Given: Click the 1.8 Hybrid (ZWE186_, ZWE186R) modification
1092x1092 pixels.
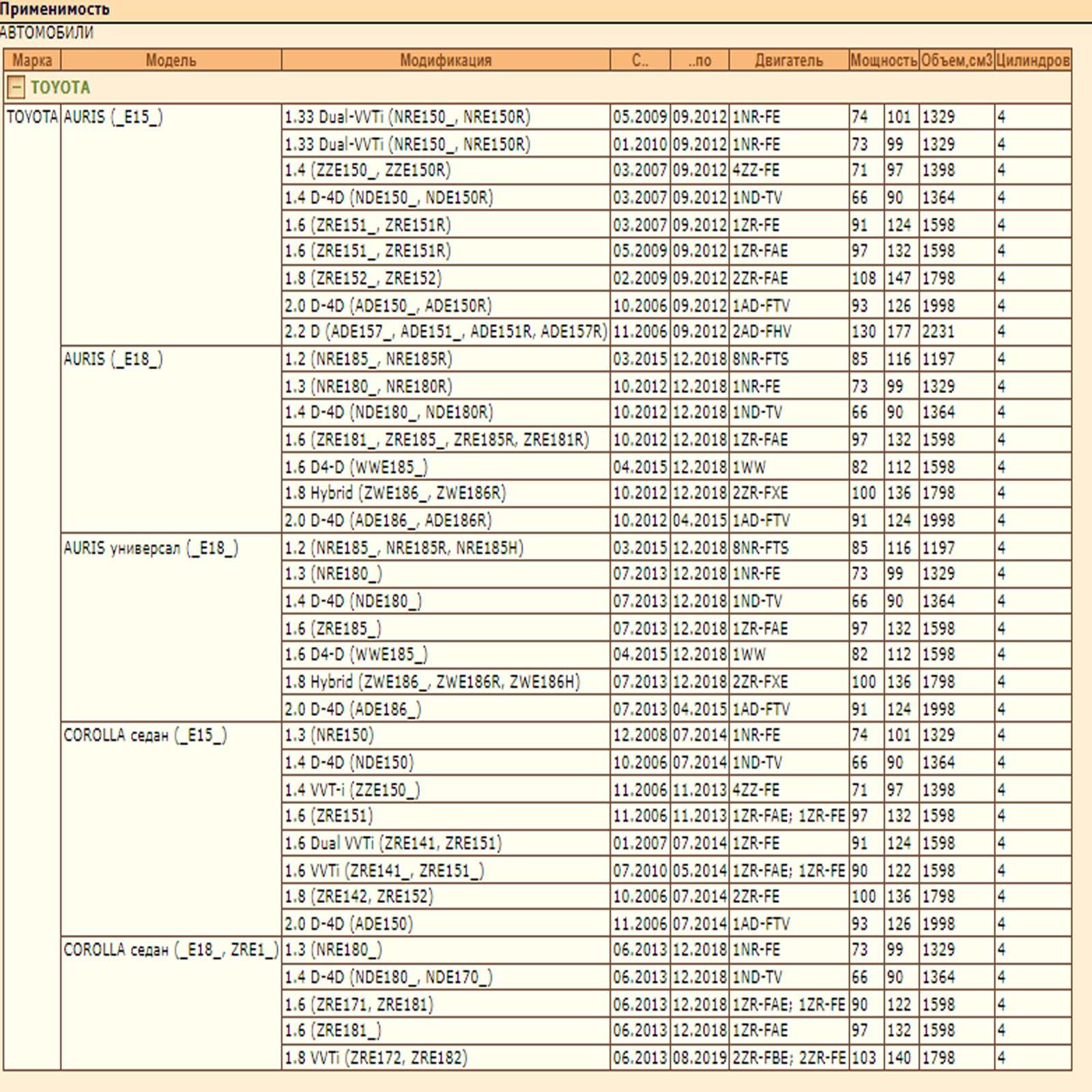Looking at the screenshot, I should pyautogui.click(x=395, y=493).
